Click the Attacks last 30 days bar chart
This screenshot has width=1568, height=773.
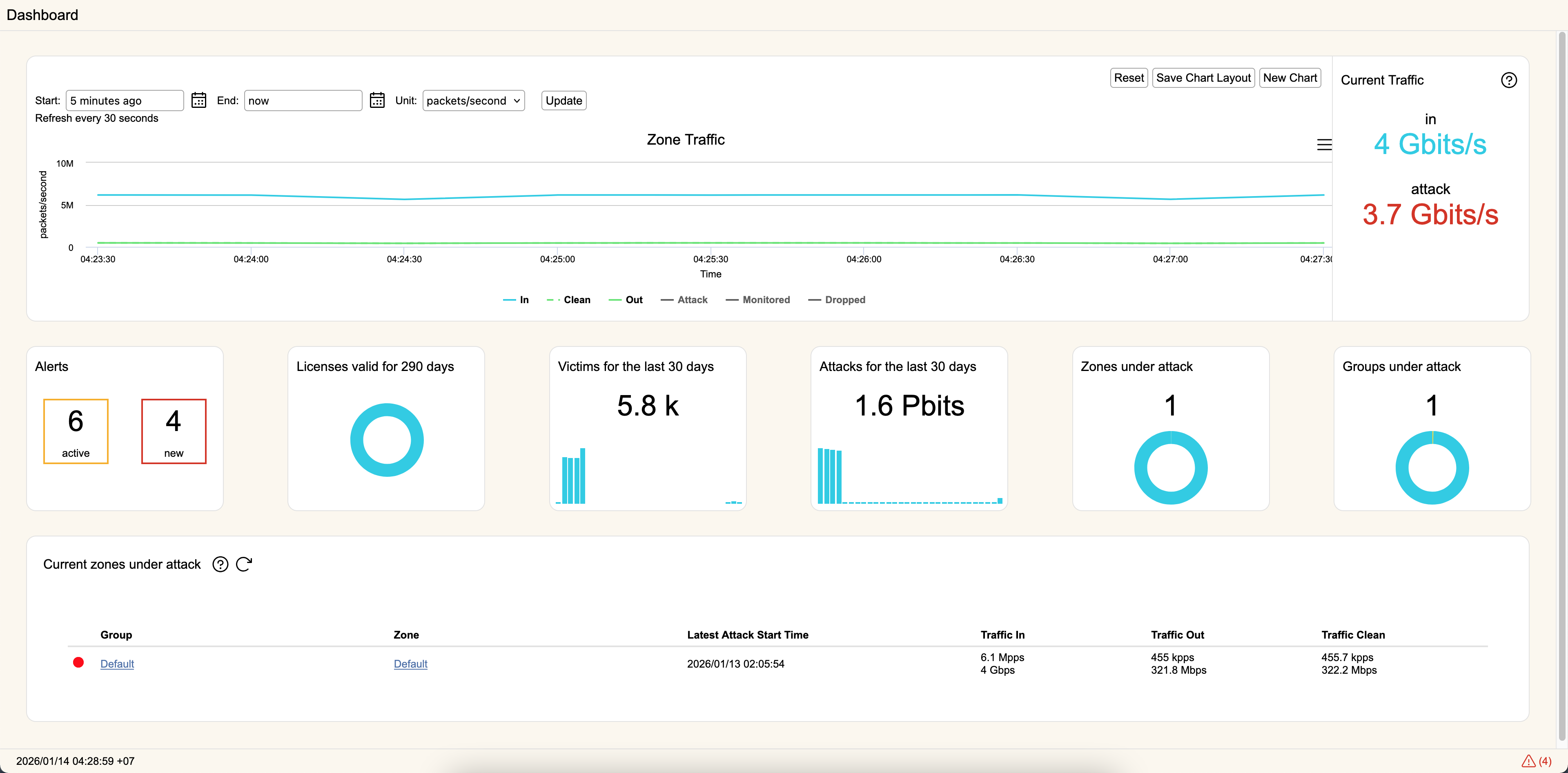(x=910, y=476)
